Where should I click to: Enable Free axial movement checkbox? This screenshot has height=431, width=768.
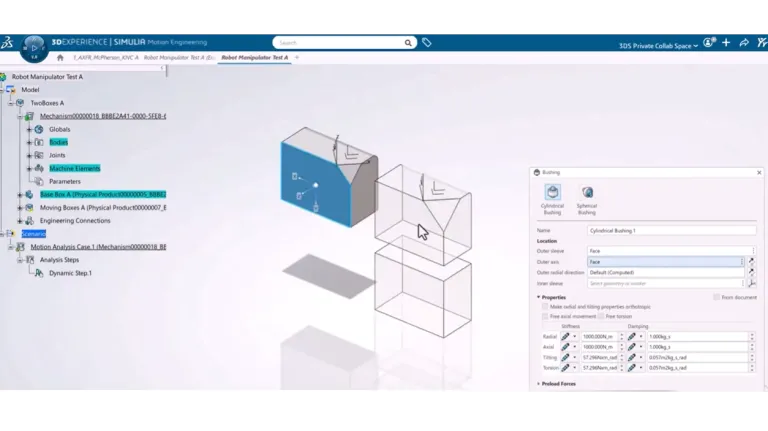point(545,316)
